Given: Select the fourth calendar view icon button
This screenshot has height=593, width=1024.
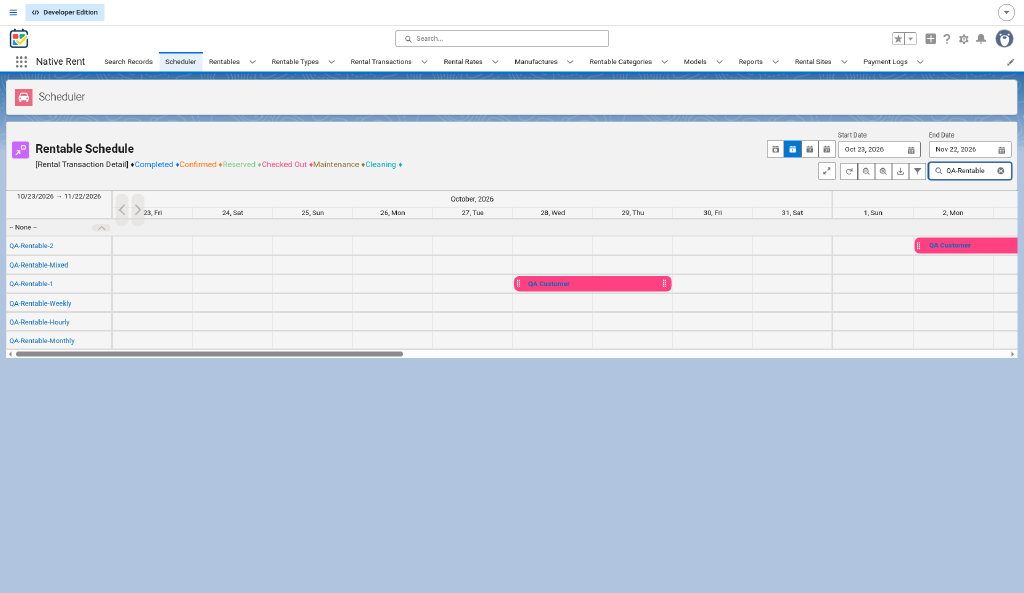Looking at the screenshot, I should pyautogui.click(x=827, y=150).
